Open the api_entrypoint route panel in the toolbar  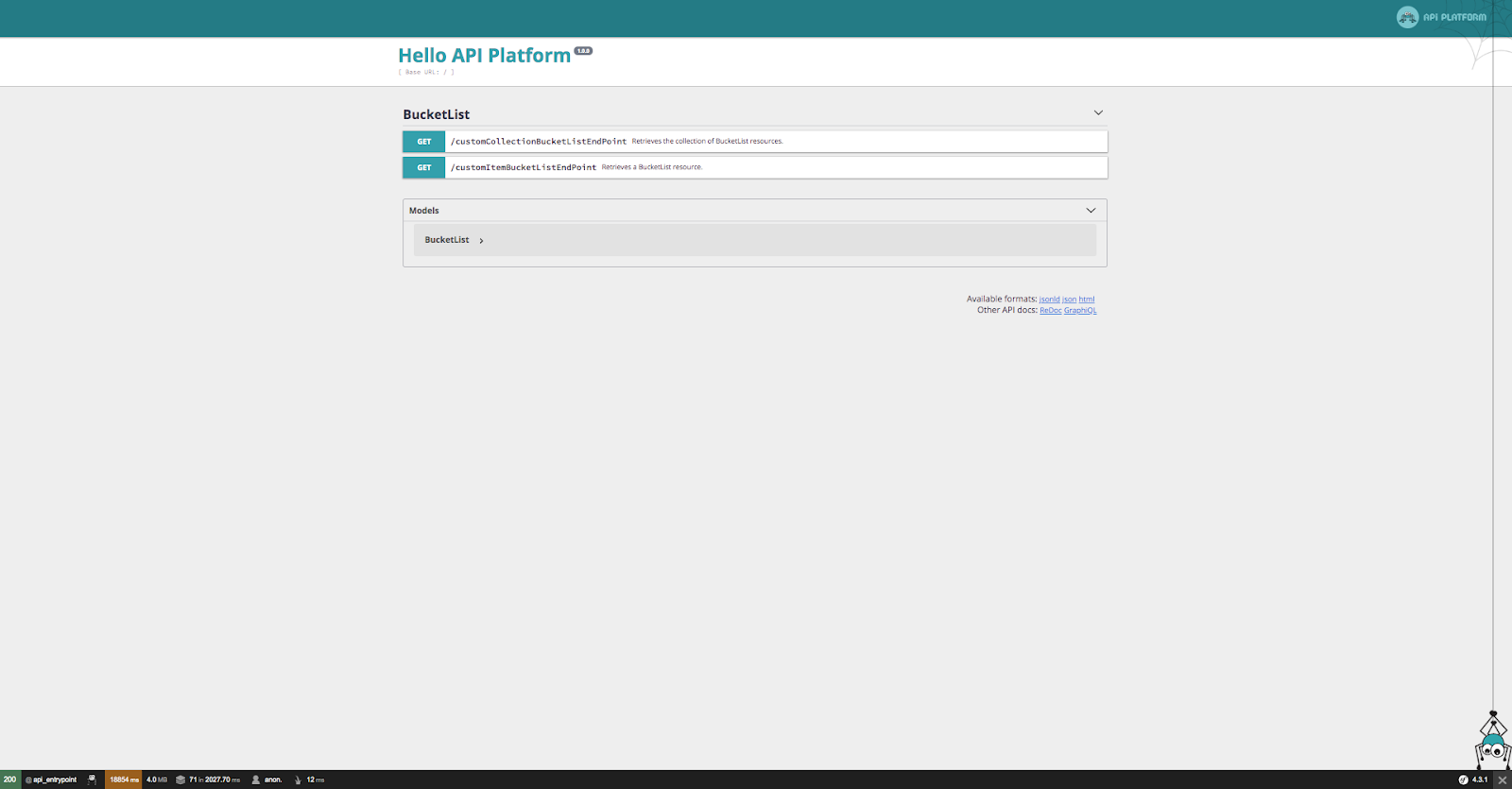[51, 780]
